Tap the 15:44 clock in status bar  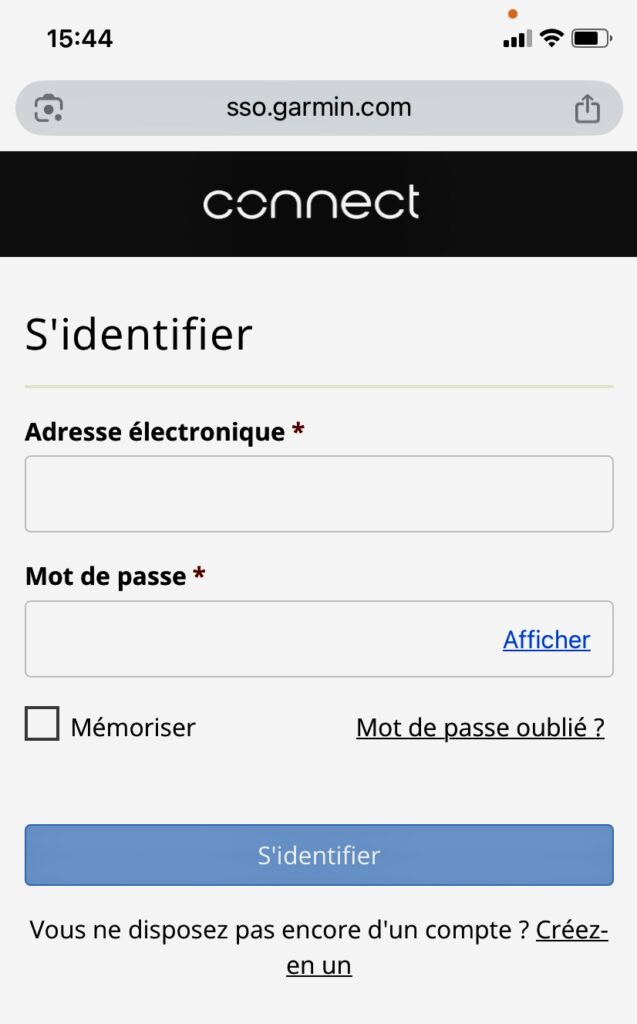tap(80, 39)
